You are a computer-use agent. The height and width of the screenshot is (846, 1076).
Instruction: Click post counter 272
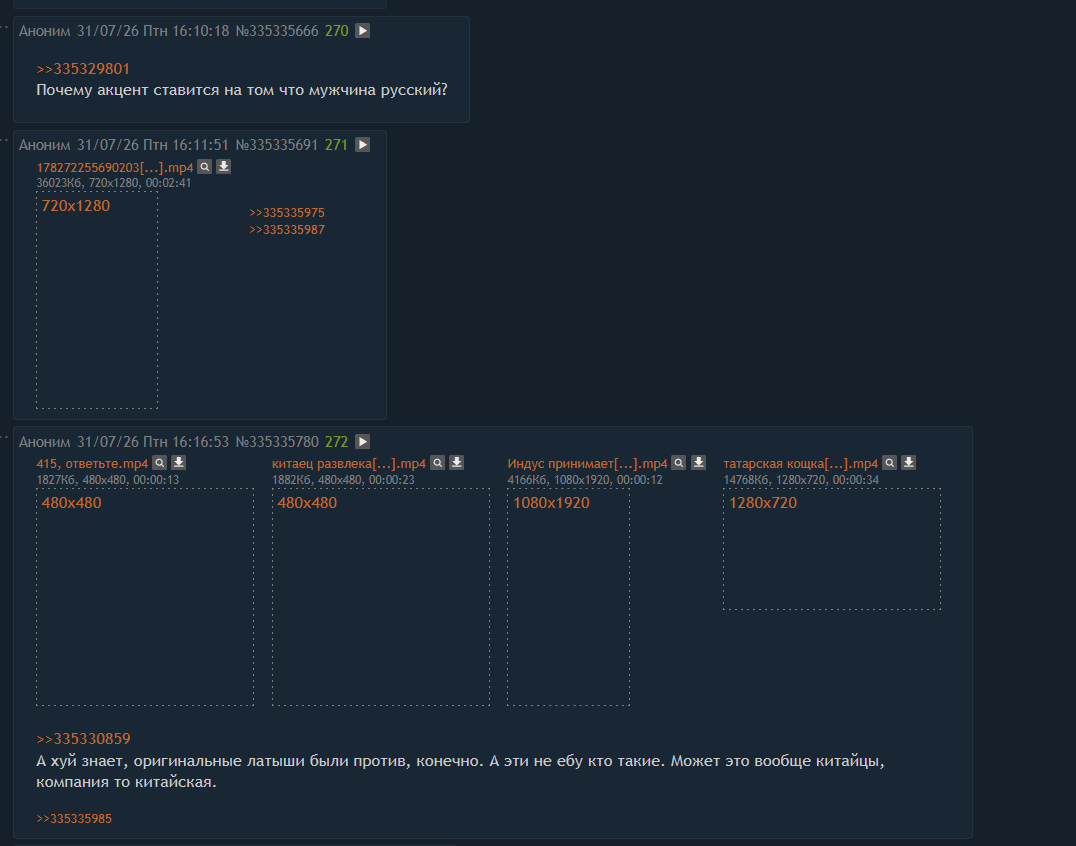(337, 442)
